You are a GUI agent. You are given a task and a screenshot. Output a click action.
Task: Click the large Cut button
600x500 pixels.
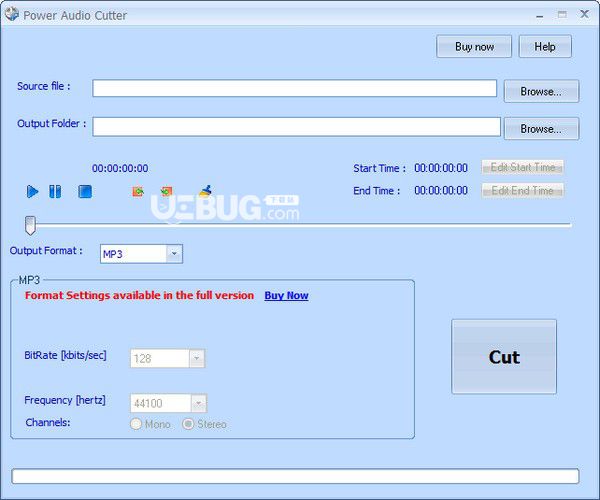(504, 357)
